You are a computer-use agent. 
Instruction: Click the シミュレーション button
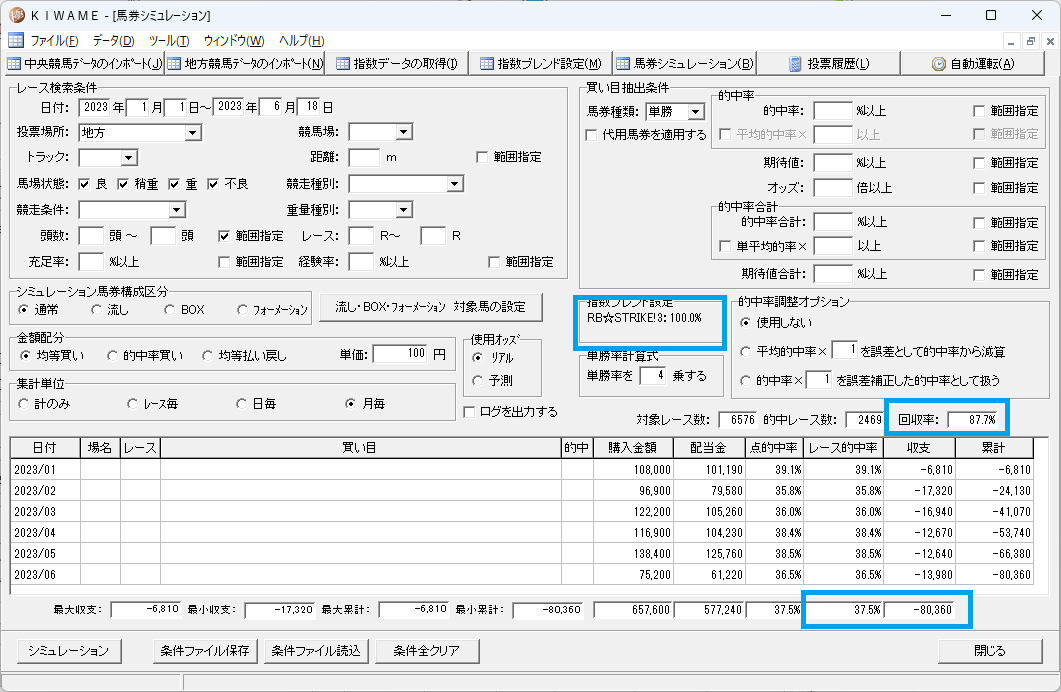(68, 651)
